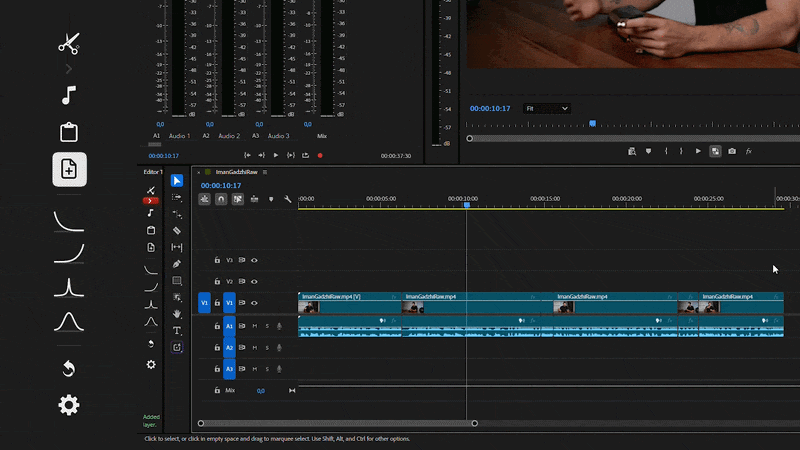Close the ImanGadzhiRaw sequence tab

pos(198,172)
